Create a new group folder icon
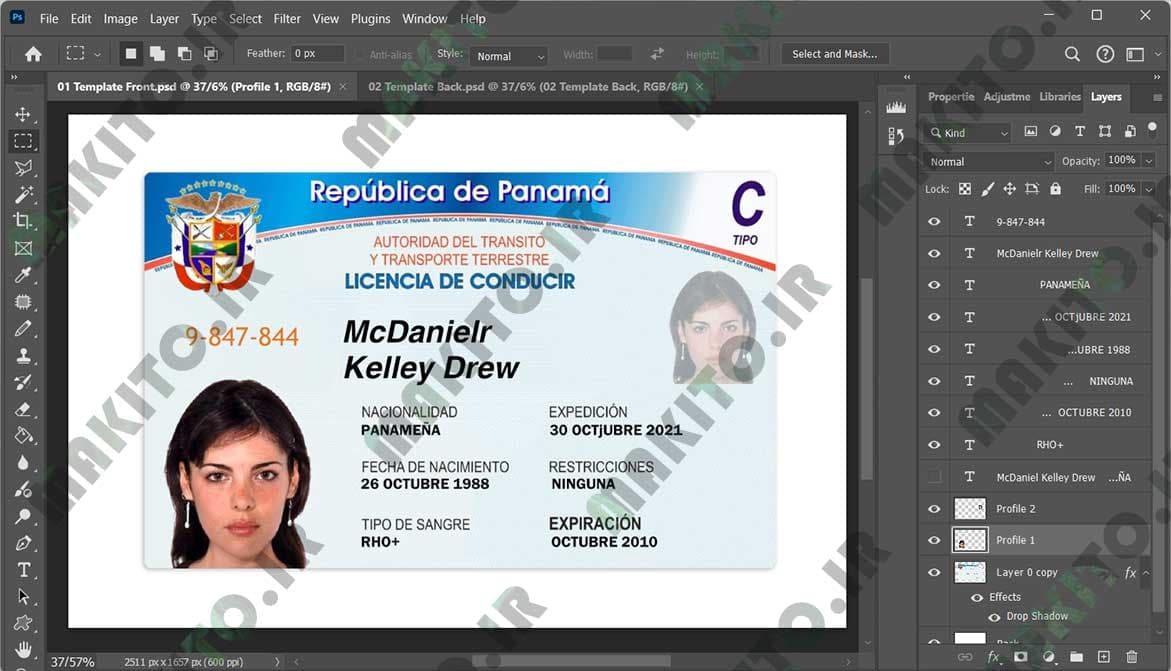Viewport: 1171px width, 671px height. tap(1076, 657)
